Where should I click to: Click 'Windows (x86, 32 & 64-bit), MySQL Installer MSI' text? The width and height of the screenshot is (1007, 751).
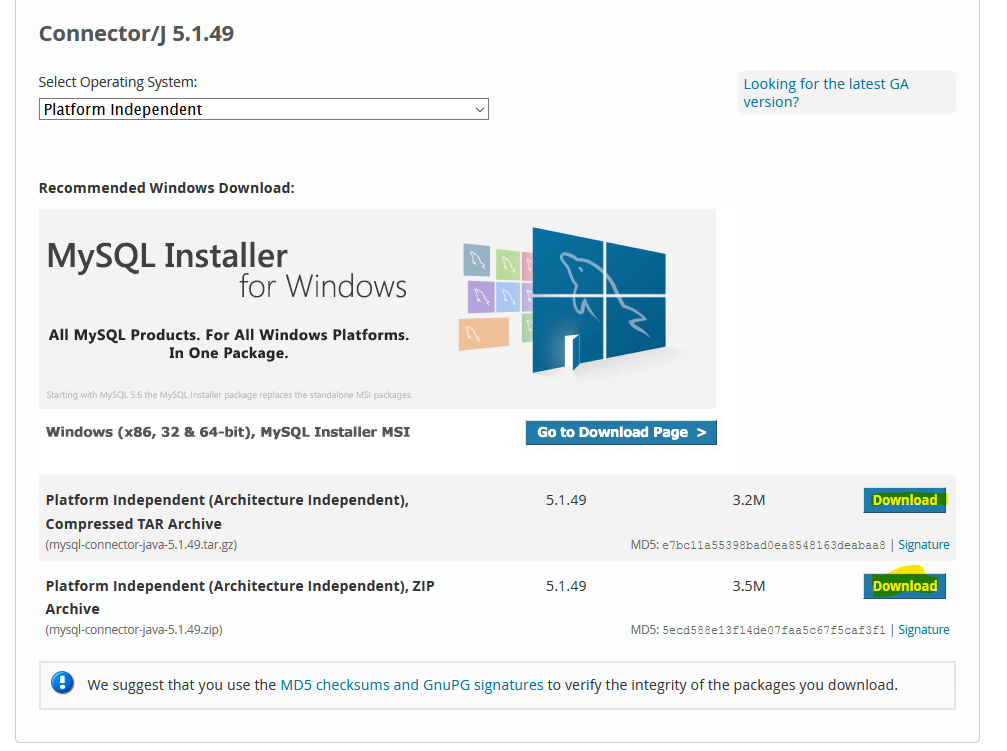228,432
